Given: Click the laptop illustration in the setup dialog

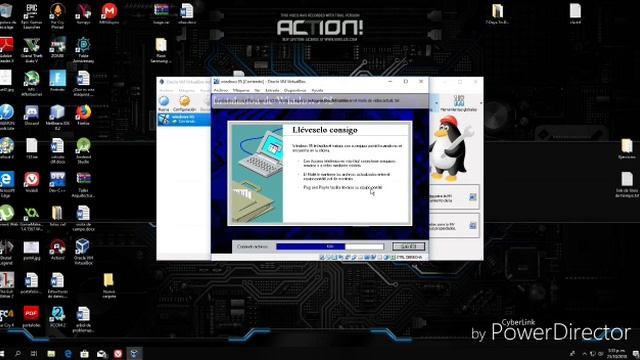Looking at the screenshot, I should click(x=257, y=174).
